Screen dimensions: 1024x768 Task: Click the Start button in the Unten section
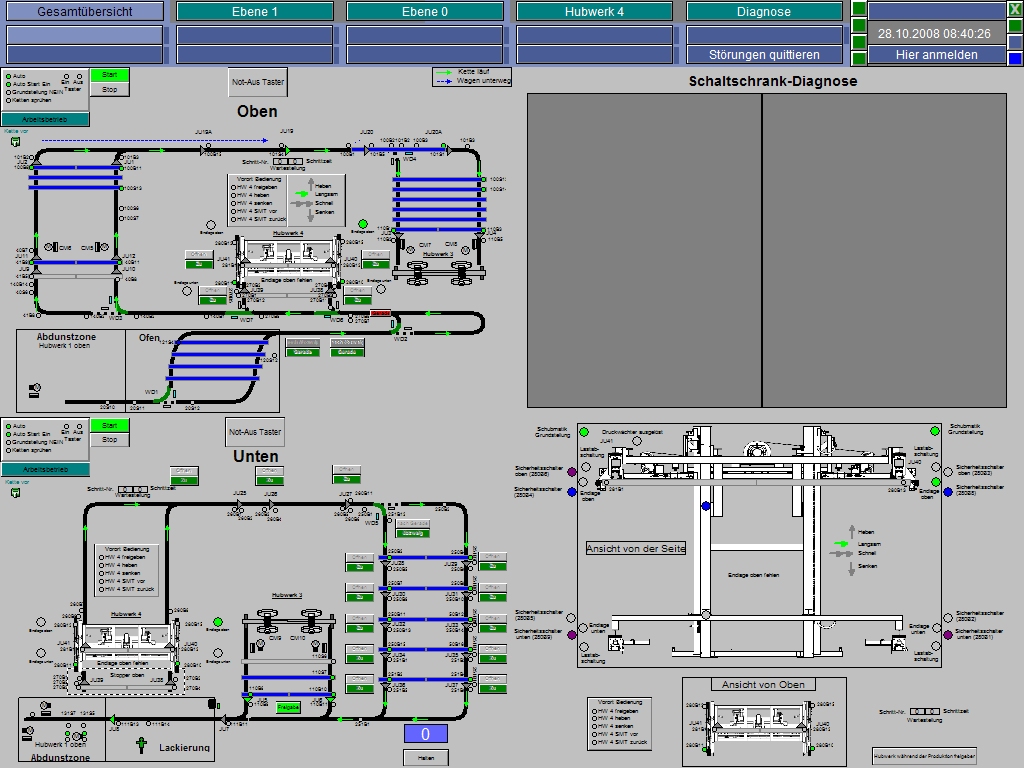coord(110,426)
